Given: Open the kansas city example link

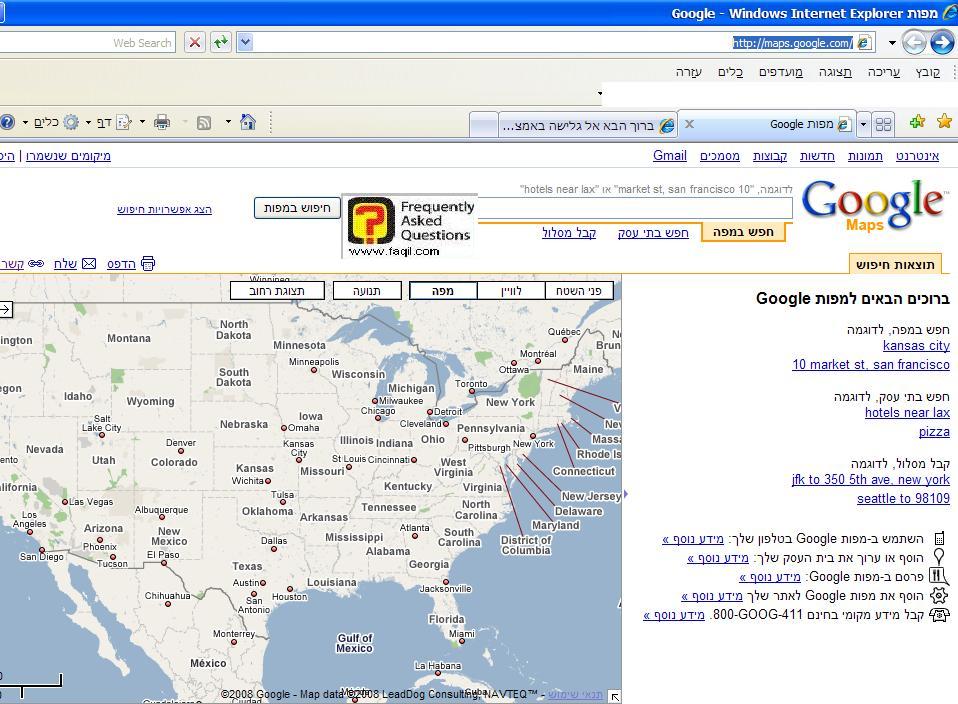Looking at the screenshot, I should 916,346.
